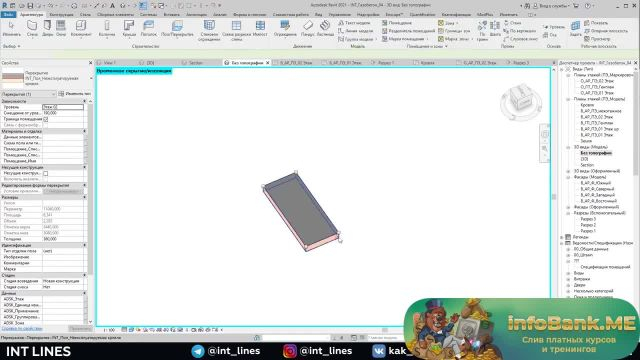The height and width of the screenshot is (360, 640).
Task: Select the Ceiling (Потолок) tool
Action: tap(149, 28)
